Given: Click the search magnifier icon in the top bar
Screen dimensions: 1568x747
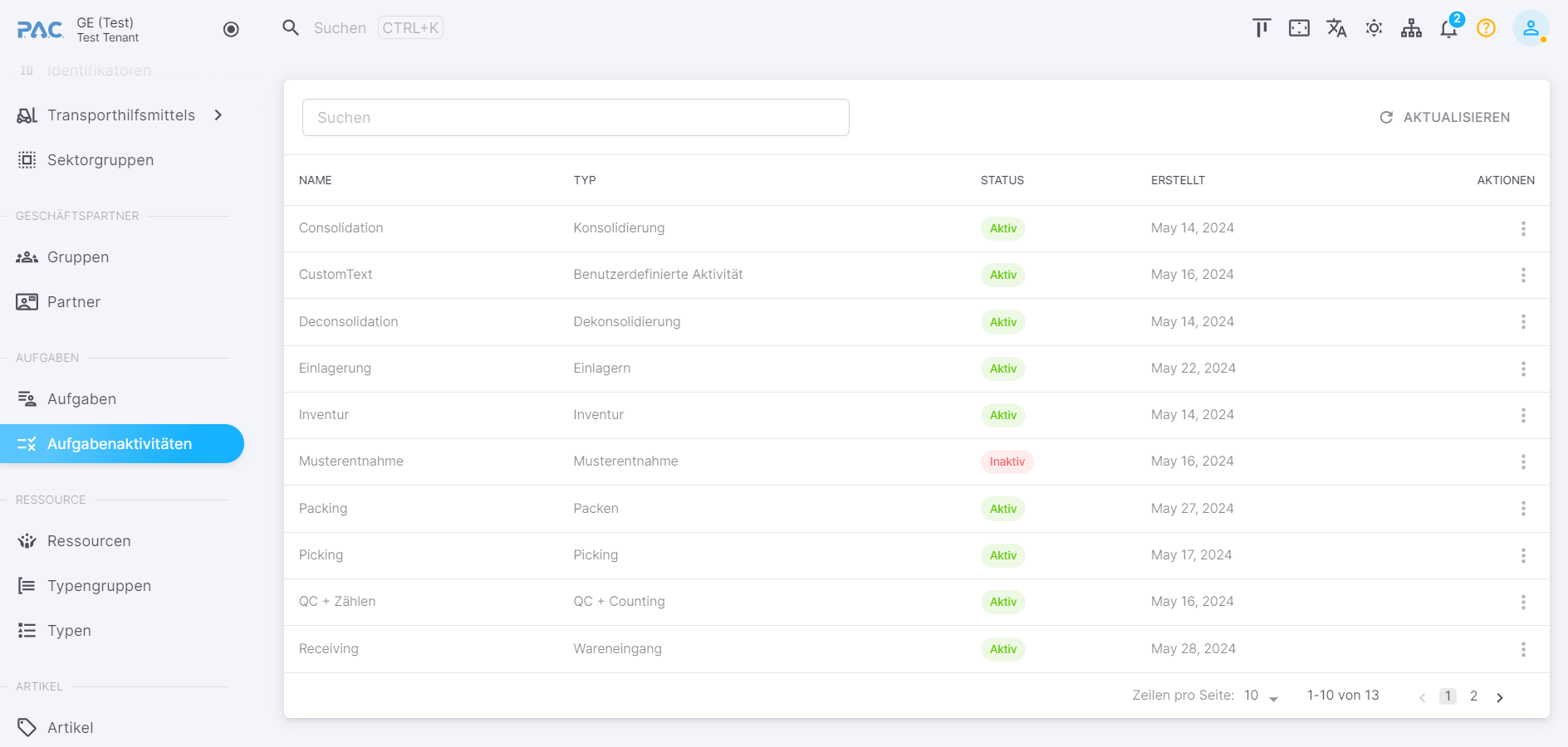Looking at the screenshot, I should pyautogui.click(x=291, y=27).
